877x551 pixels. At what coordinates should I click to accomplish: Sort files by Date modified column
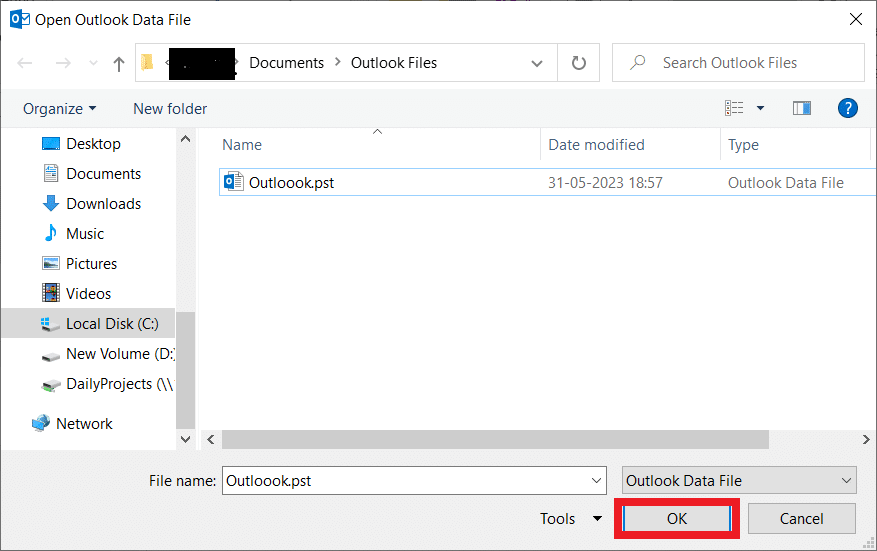[596, 145]
